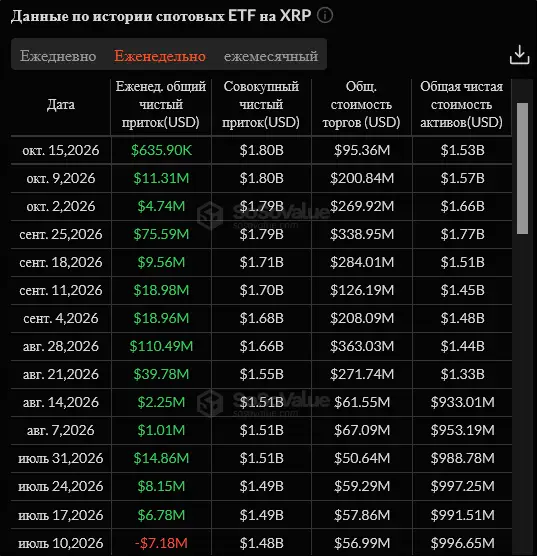The width and height of the screenshot is (537, 556).
Task: Click the Общая чистая стоимость активов header
Action: click(461, 104)
